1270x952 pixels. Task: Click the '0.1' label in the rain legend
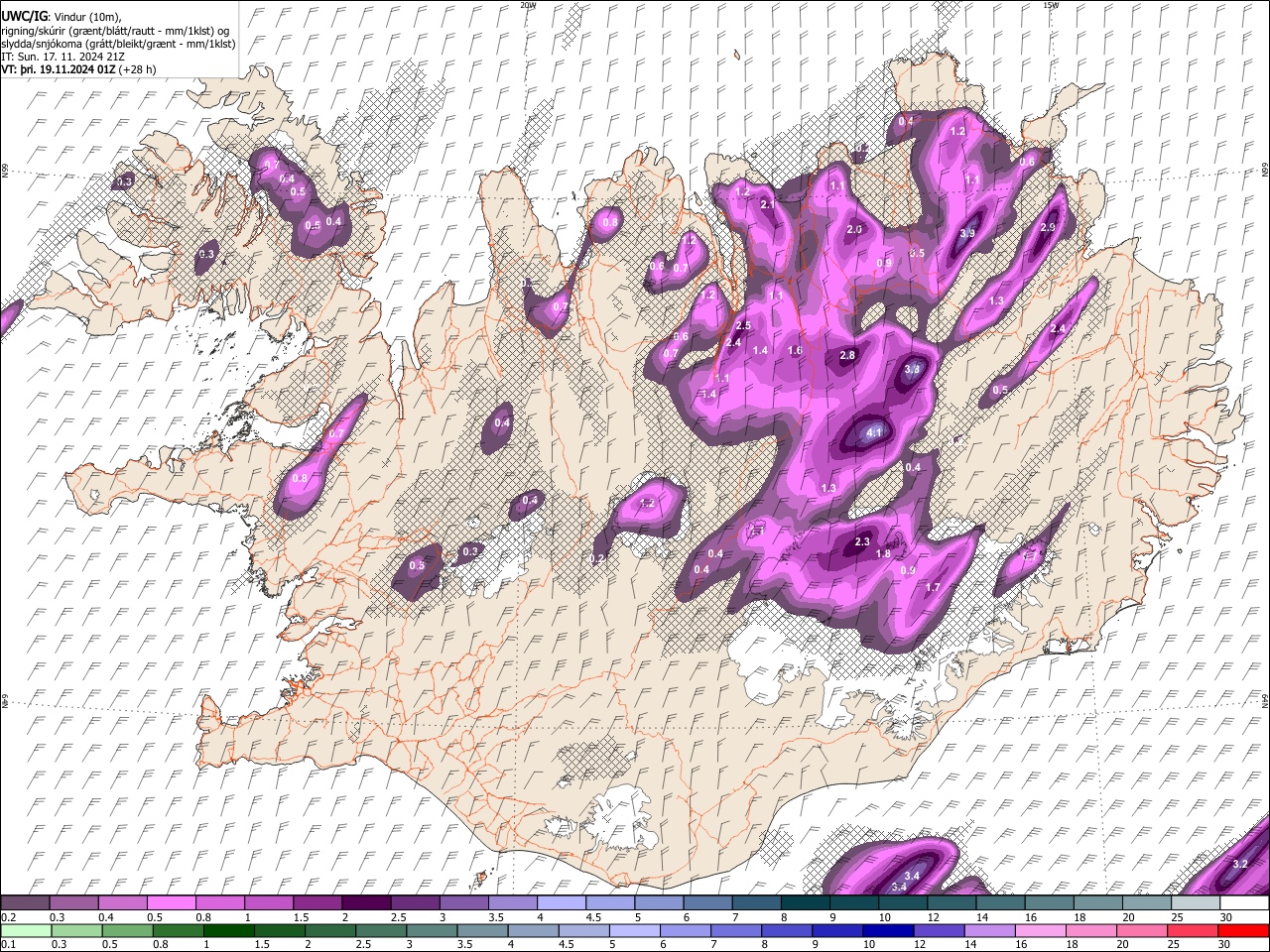(8, 945)
